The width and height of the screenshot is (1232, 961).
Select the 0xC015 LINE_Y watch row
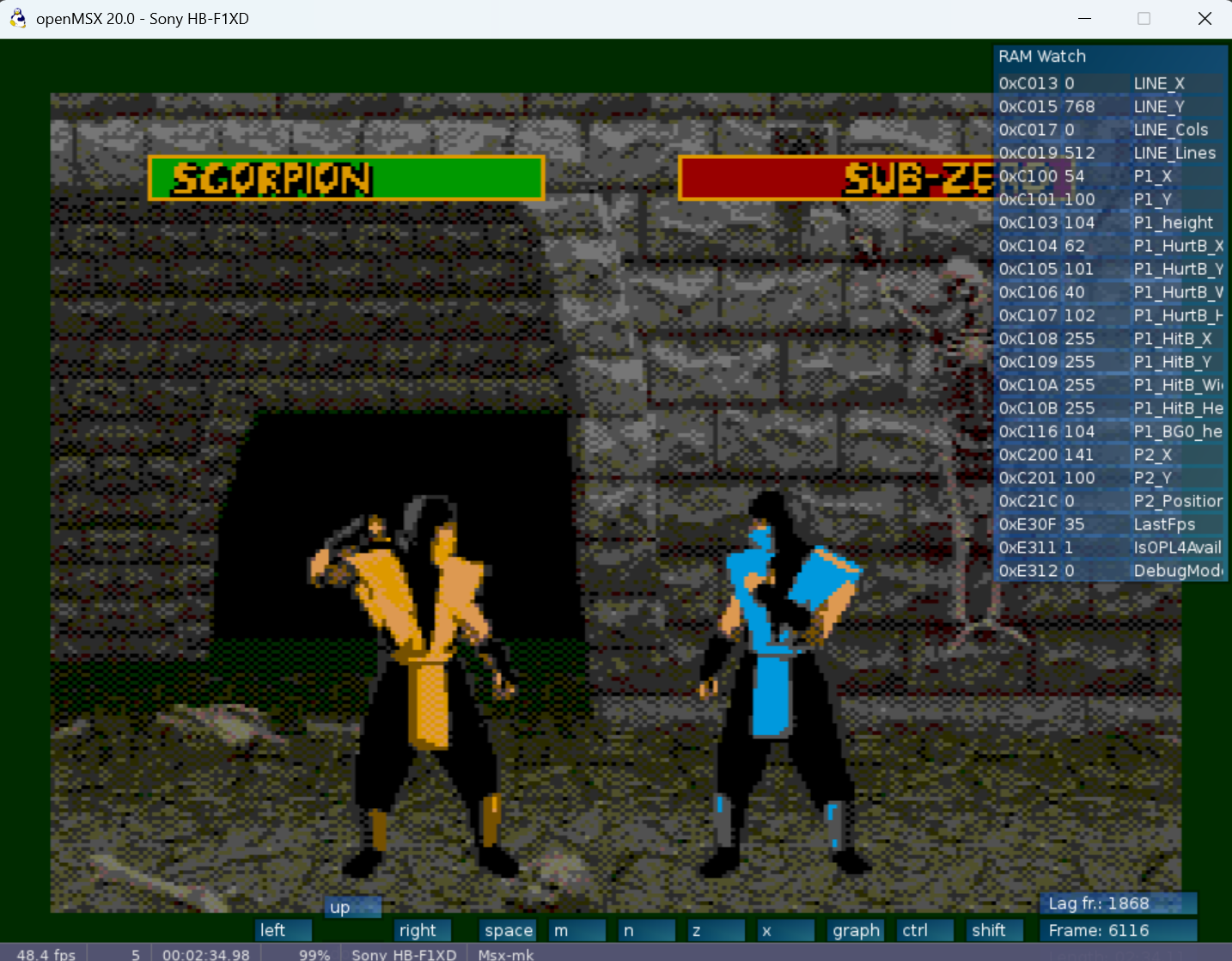[x=1110, y=107]
